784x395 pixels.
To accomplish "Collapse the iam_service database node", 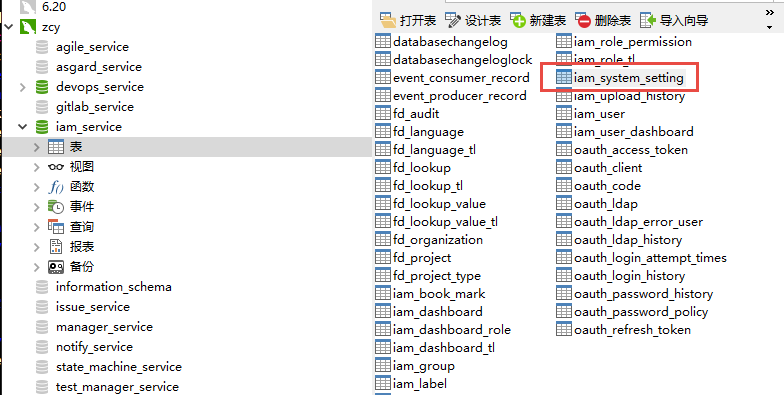I will (22, 127).
